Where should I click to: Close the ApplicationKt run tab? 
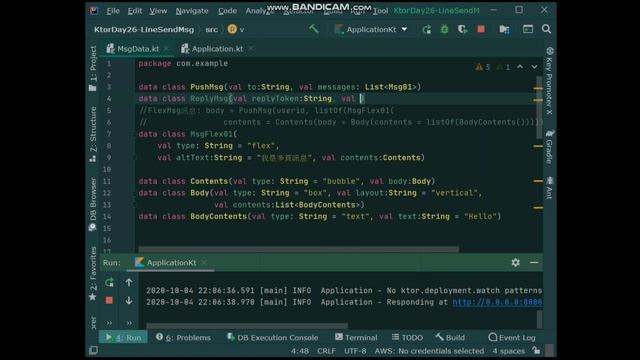204,262
